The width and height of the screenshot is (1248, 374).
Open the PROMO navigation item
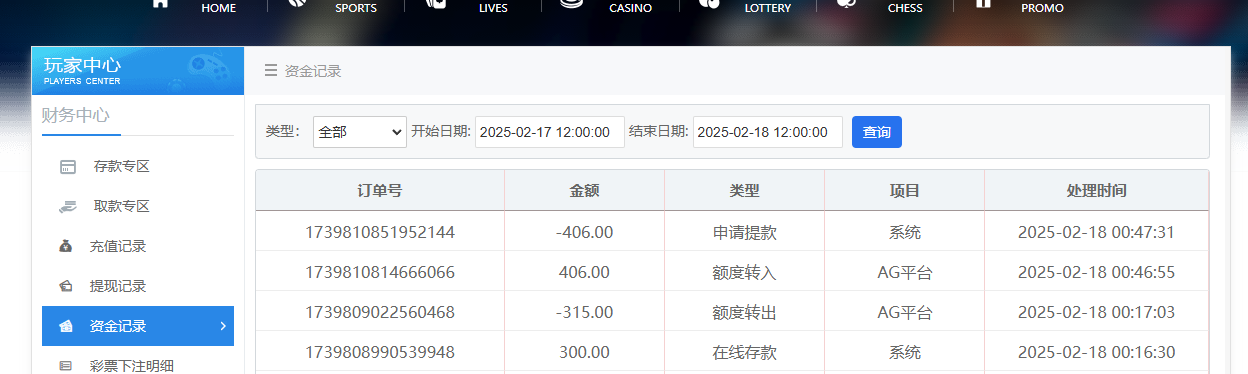click(x=1042, y=8)
